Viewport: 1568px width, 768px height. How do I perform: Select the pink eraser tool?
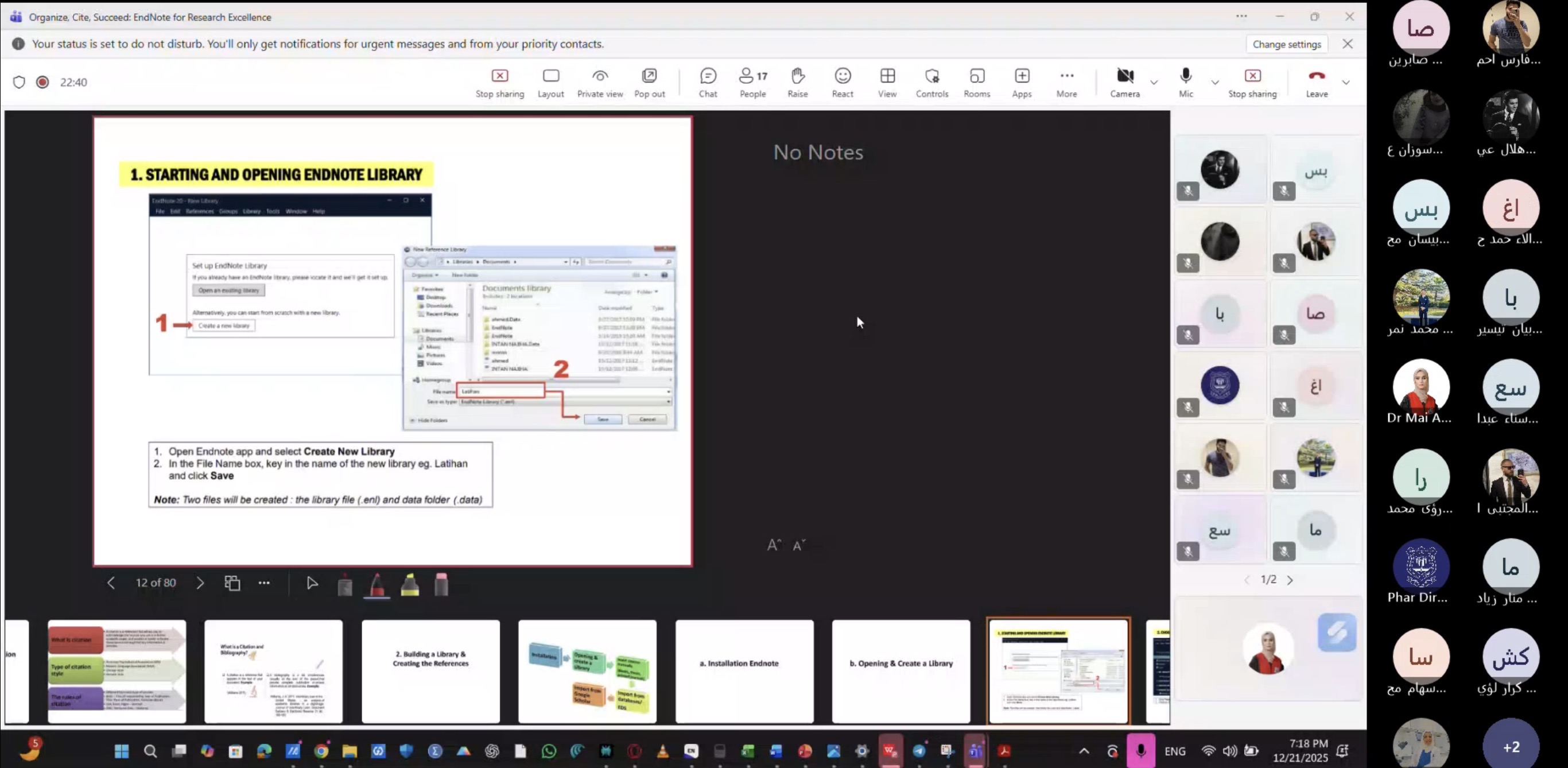441,584
